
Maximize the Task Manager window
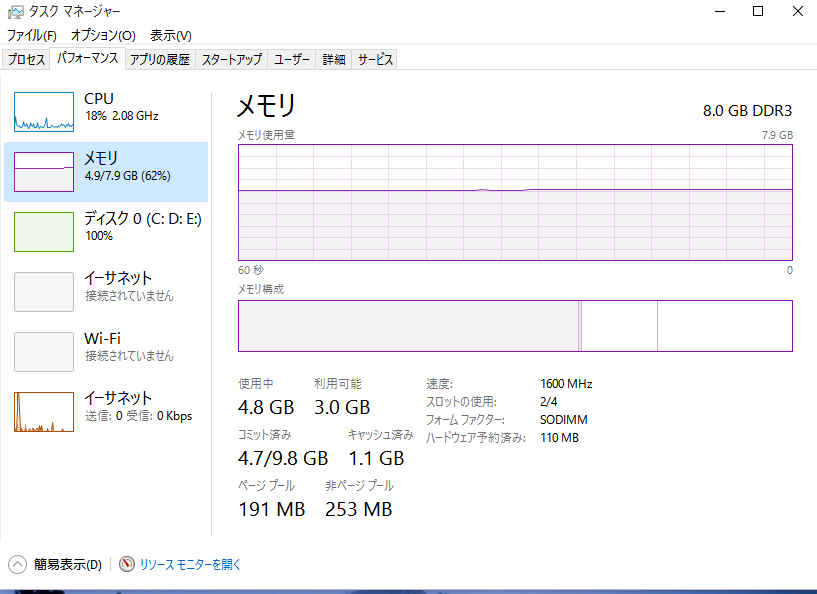tap(758, 11)
